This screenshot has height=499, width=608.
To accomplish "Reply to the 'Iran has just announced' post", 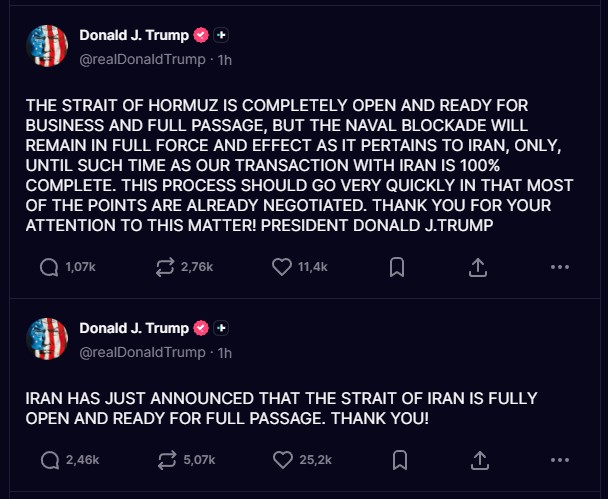I will click(49, 460).
